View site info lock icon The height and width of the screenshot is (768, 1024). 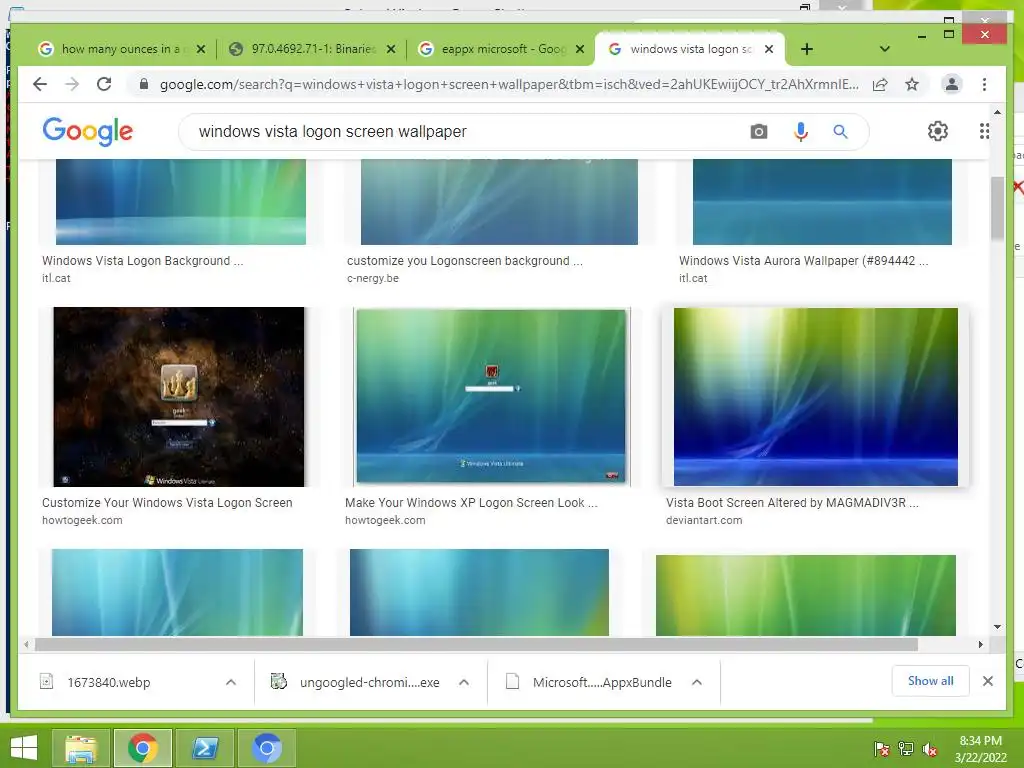(144, 84)
